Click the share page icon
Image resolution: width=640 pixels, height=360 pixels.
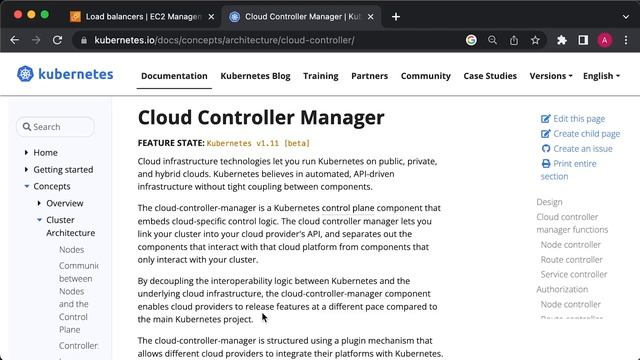click(x=514, y=40)
